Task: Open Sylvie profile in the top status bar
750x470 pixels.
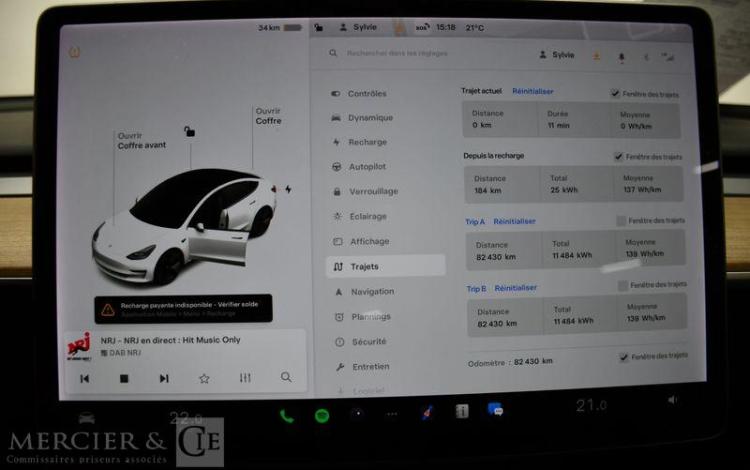Action: click(358, 27)
